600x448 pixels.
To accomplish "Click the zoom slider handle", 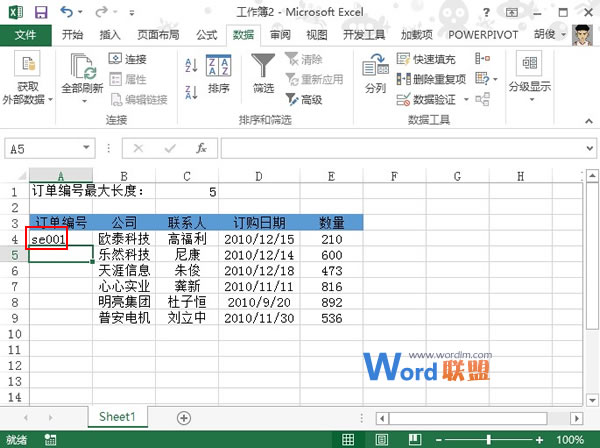I will (489, 440).
